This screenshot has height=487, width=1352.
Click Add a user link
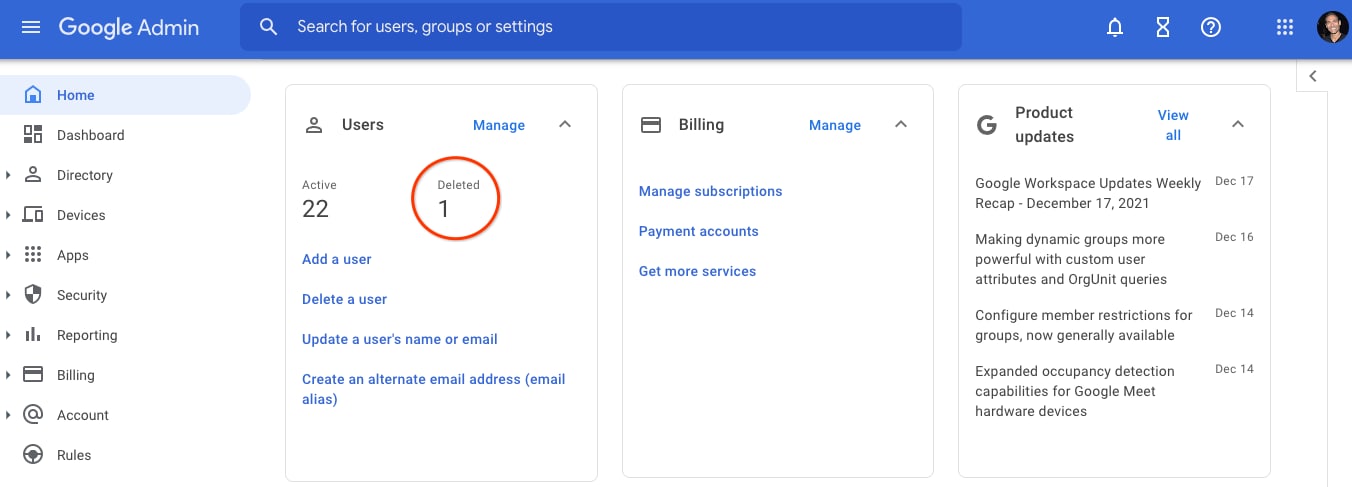pos(337,259)
